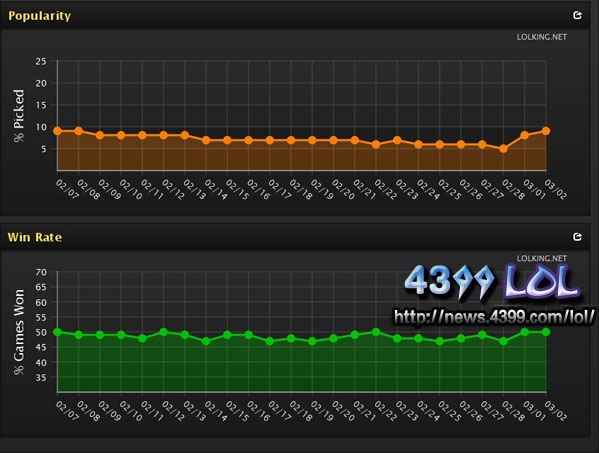Click the 02/14 Win Rate data point
Viewport: 599px width, 453px height.
(x=206, y=341)
